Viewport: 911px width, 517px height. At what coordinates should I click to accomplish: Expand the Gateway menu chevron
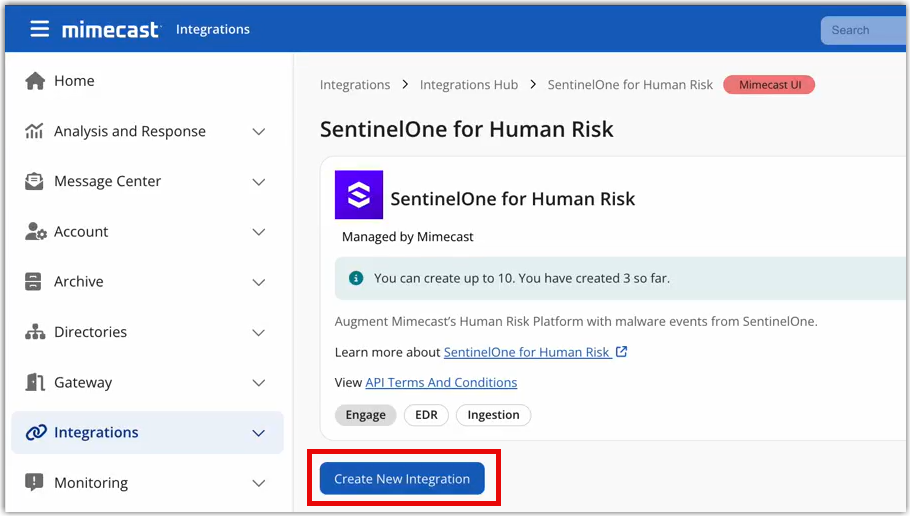pyautogui.click(x=259, y=382)
